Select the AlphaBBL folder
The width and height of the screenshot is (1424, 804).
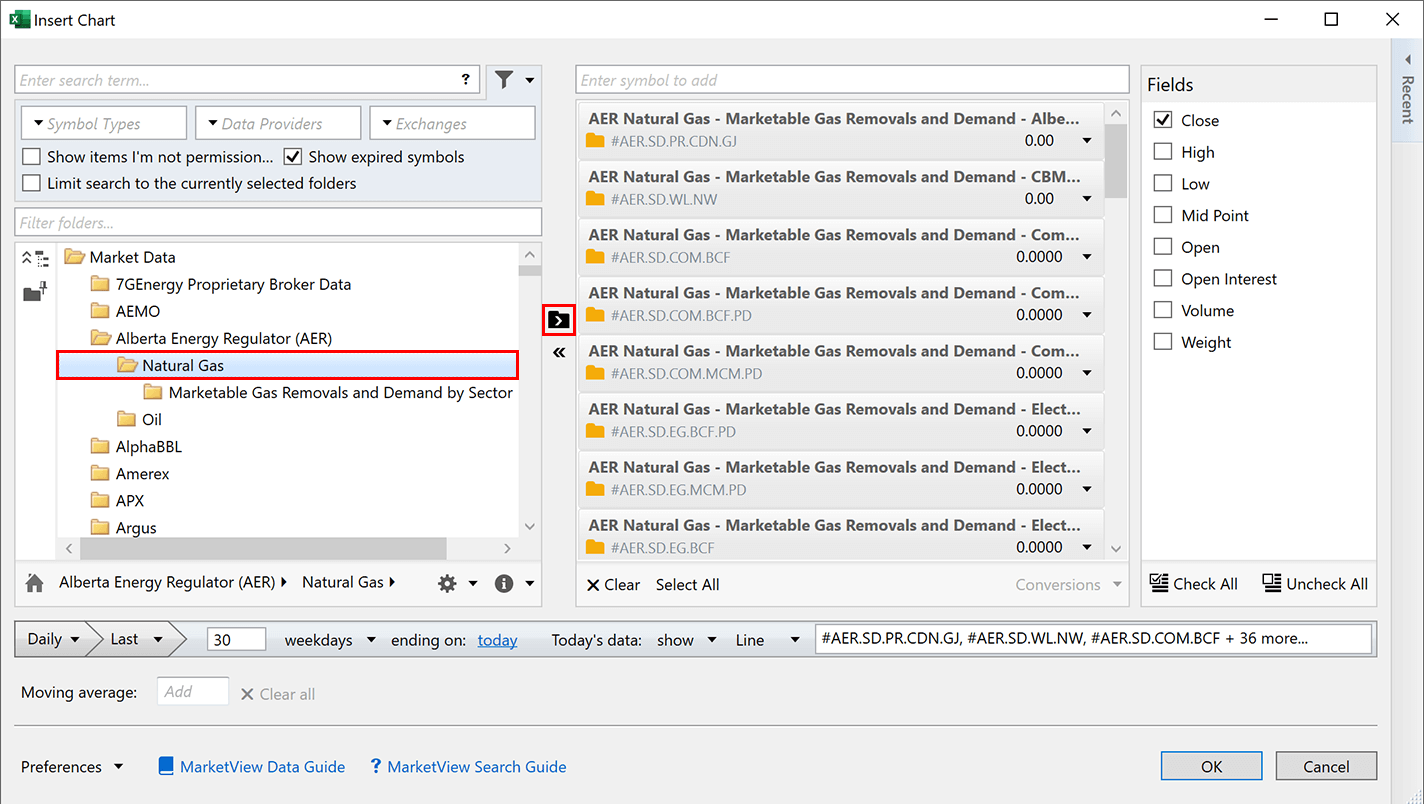click(149, 447)
